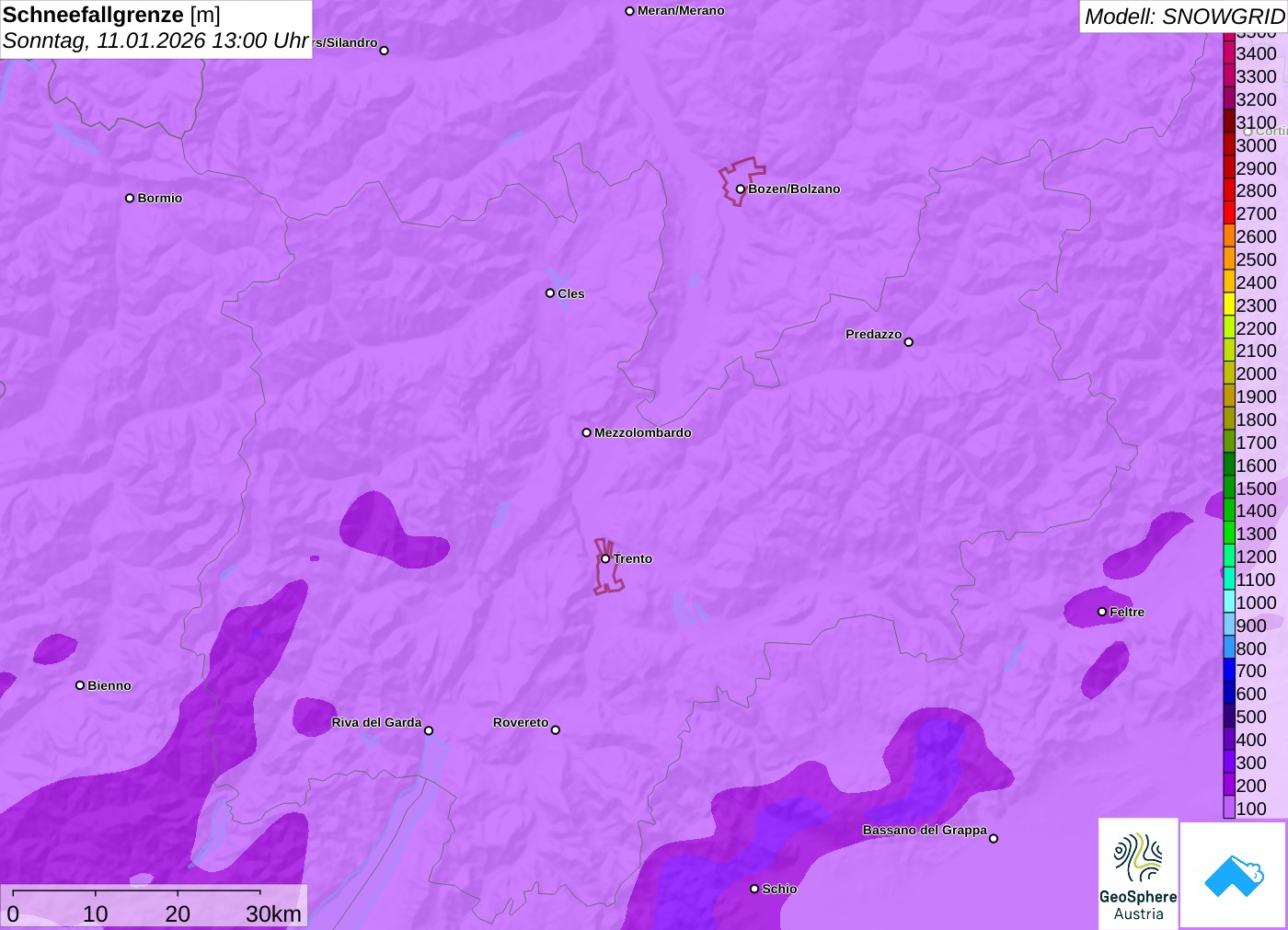Viewport: 1288px width, 930px height.
Task: Click the Silandro city marker
Action: pos(385,51)
